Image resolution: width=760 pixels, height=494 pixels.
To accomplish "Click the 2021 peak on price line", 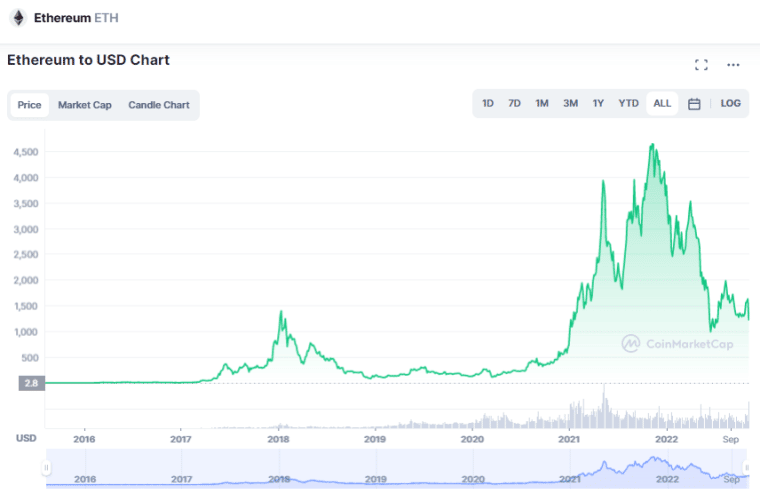I will [653, 145].
